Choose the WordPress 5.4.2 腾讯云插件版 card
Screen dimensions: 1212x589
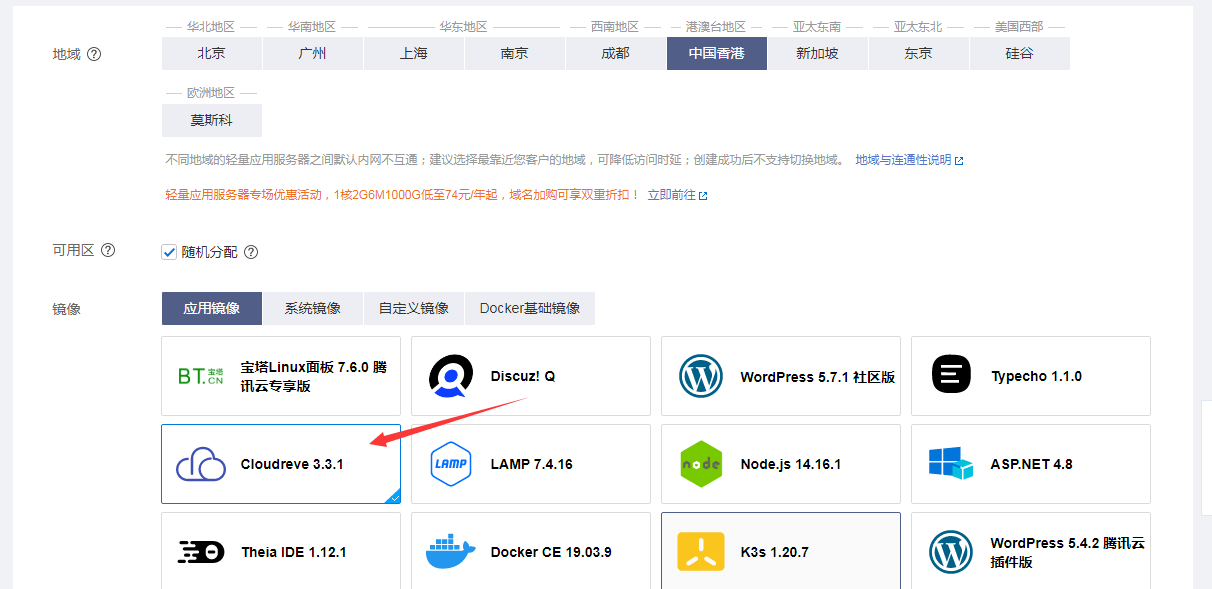[x=1031, y=550]
